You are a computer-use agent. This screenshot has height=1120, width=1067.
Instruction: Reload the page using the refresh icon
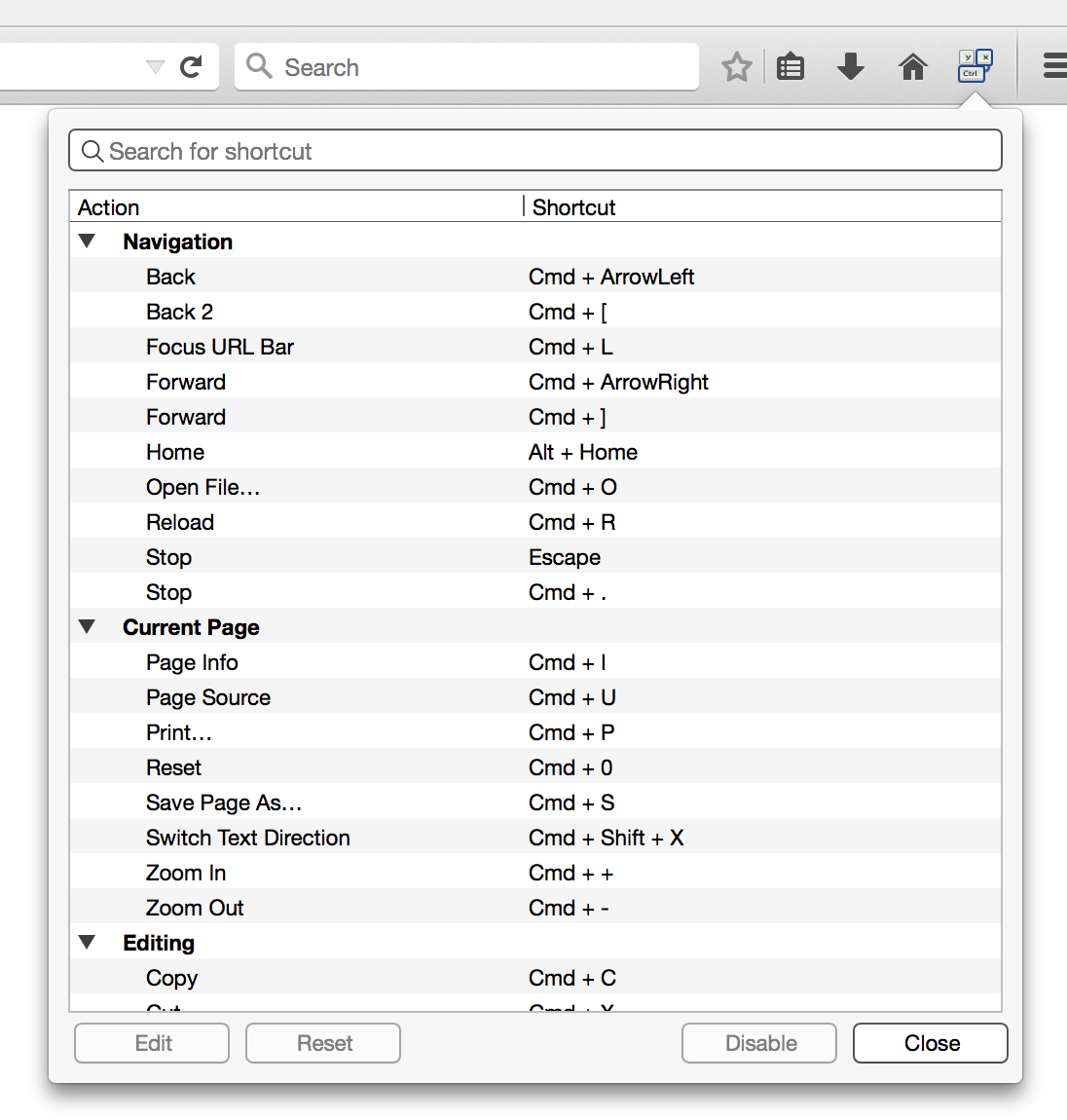click(191, 66)
